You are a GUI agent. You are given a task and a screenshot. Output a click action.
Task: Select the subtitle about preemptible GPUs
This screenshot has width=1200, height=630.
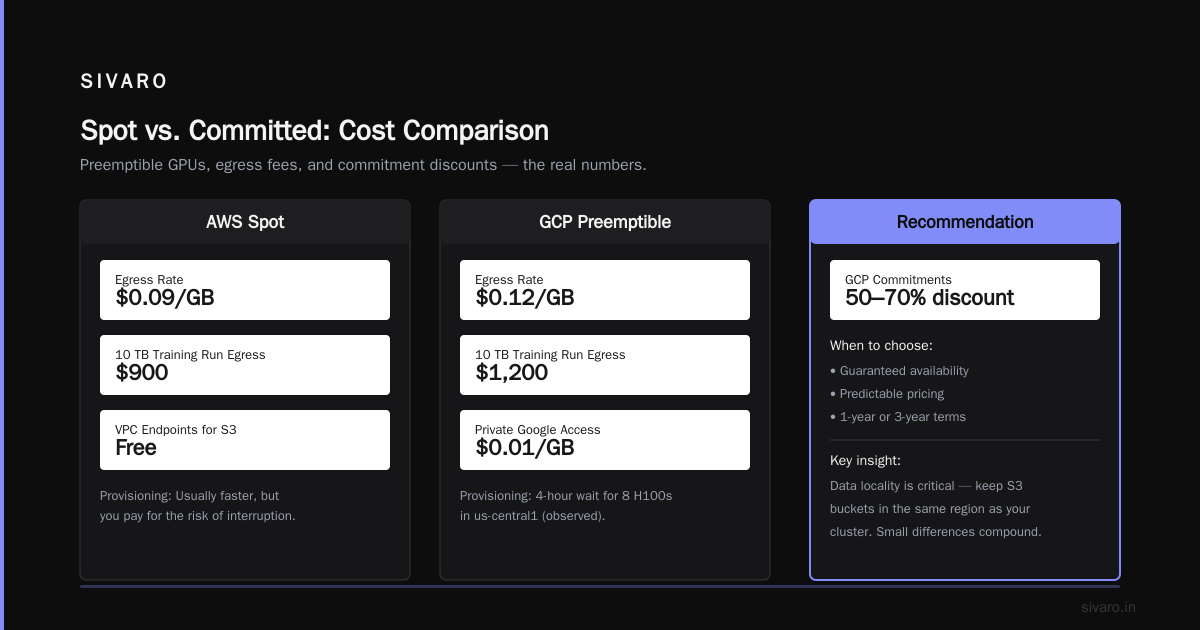coord(363,165)
